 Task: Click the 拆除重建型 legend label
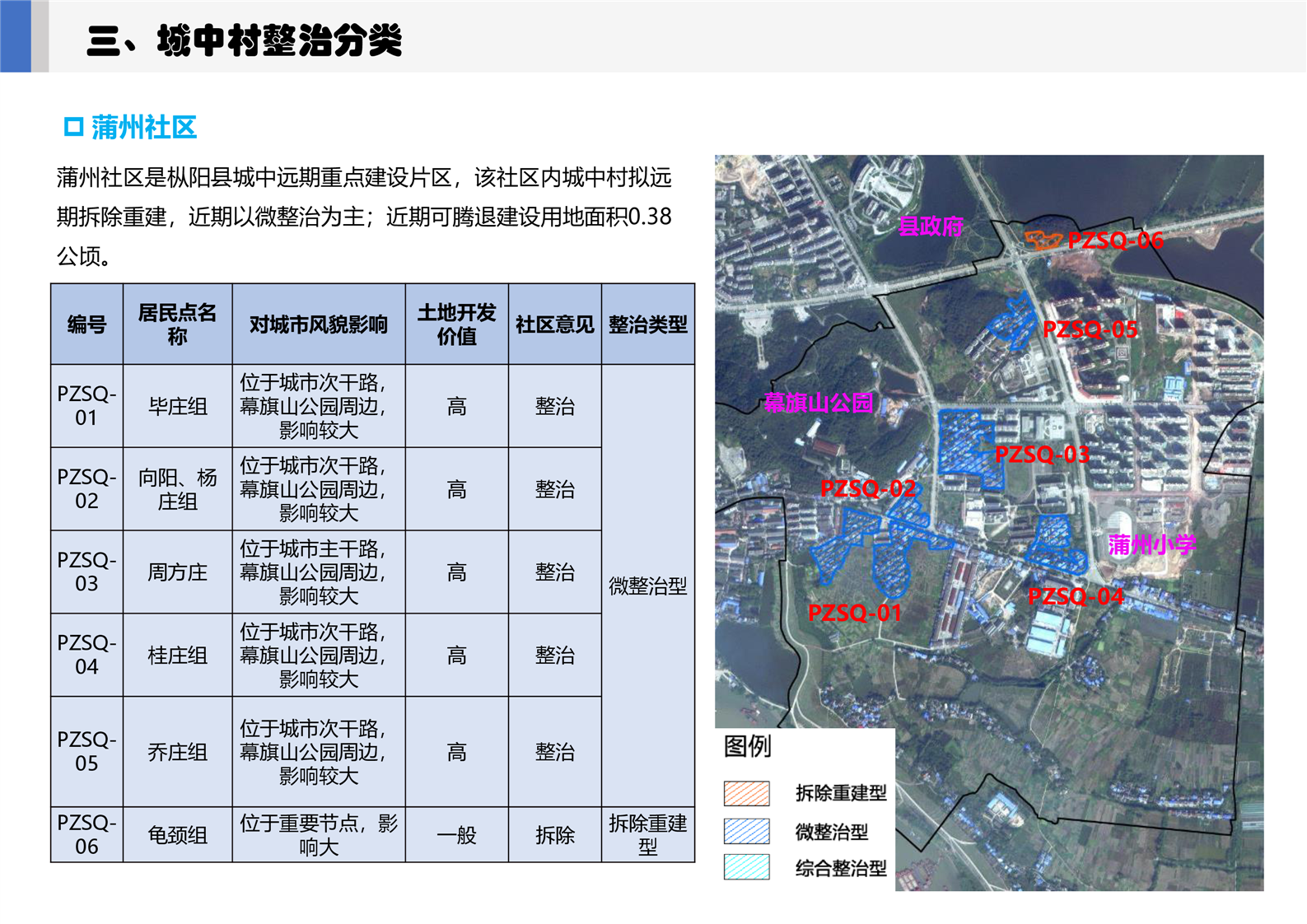[841, 793]
